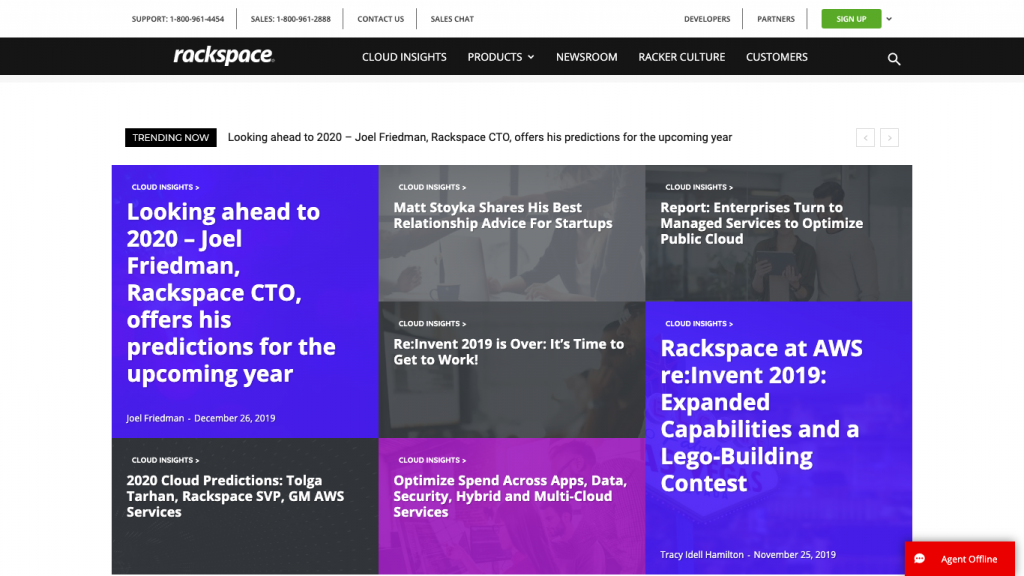The height and width of the screenshot is (576, 1024).
Task: Click the Contact Us link
Action: click(380, 19)
